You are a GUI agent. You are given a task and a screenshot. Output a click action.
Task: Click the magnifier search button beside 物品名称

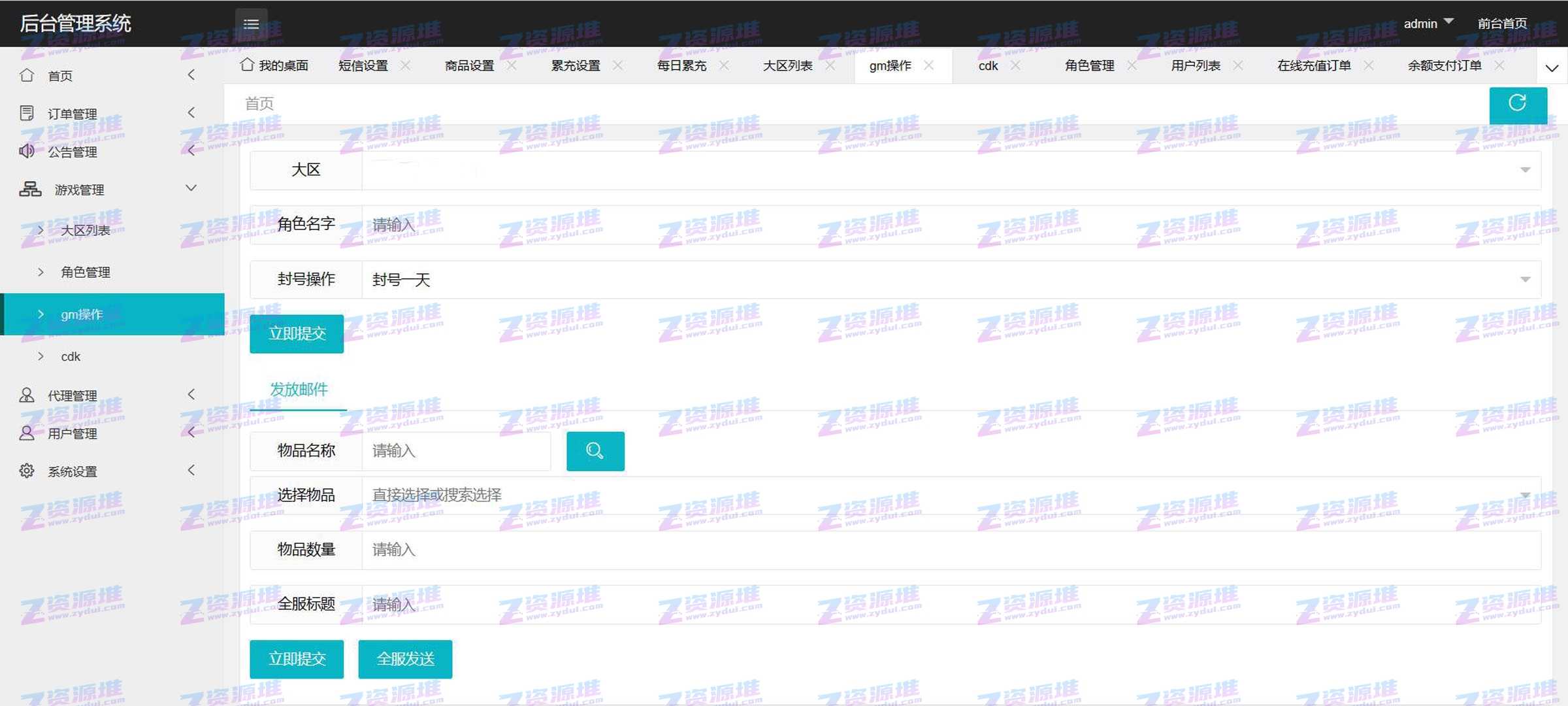[595, 450]
